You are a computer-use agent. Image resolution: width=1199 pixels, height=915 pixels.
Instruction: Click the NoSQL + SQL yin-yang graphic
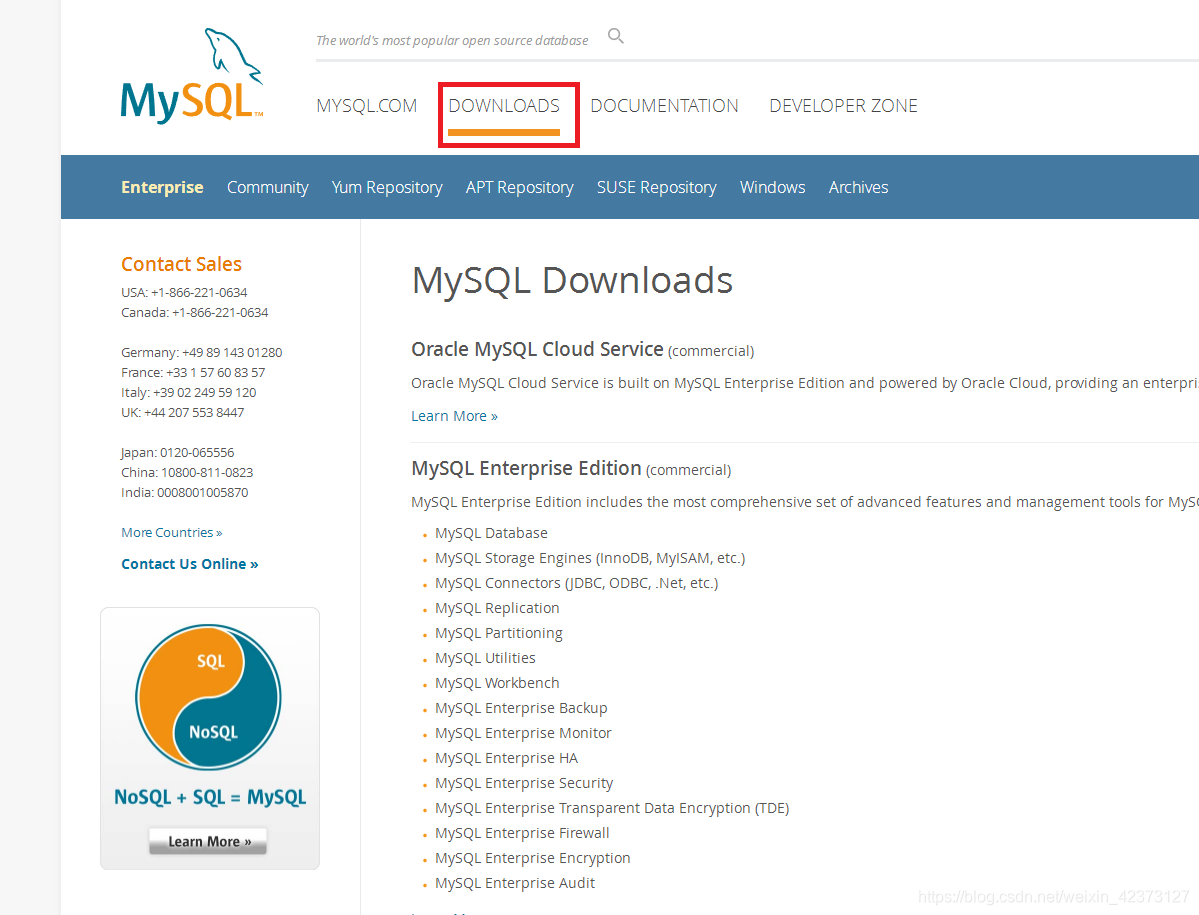click(209, 696)
